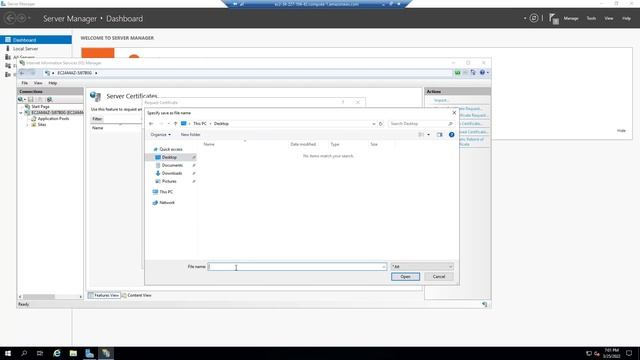640x360 pixels.
Task: Open File Explorer from taskbar
Action: pos(73,353)
